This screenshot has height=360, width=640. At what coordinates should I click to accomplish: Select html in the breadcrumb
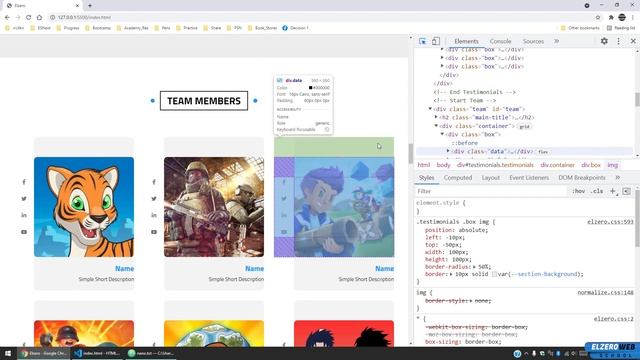coord(424,165)
